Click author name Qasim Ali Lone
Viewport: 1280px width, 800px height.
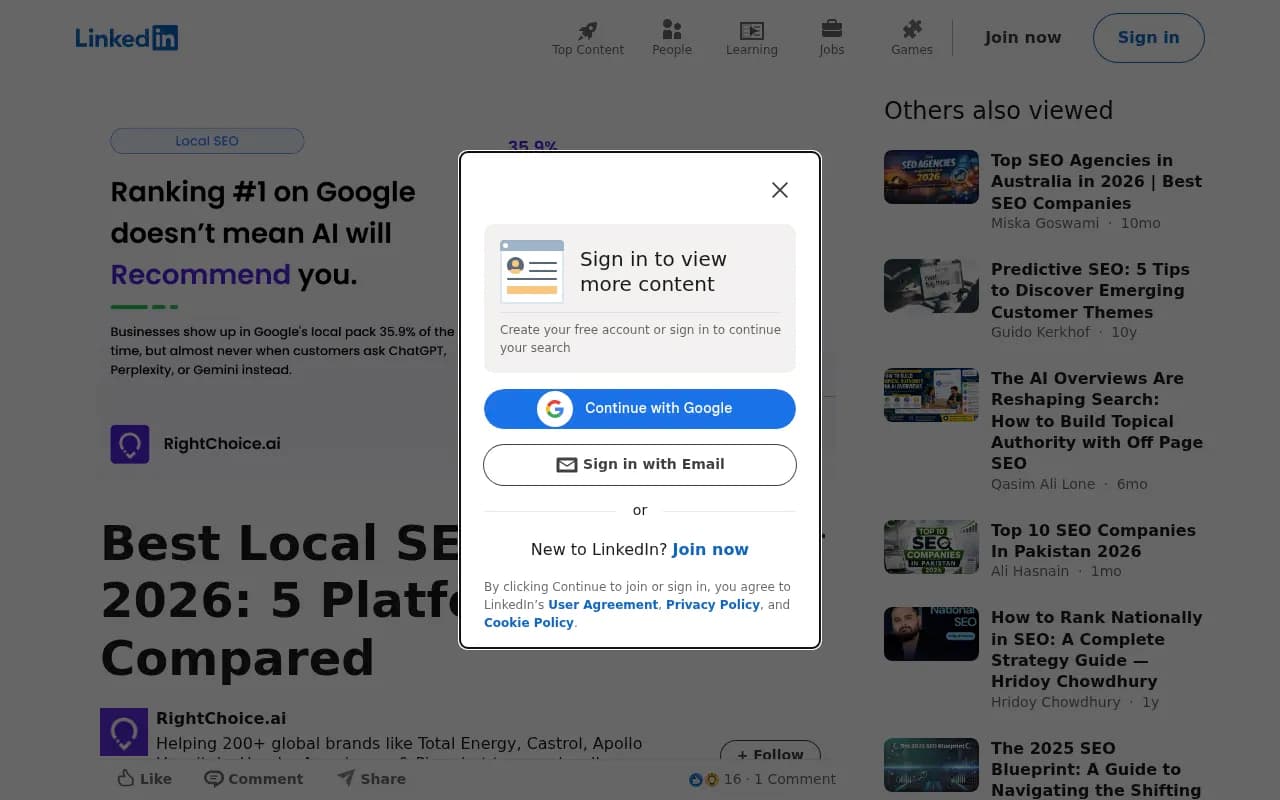coord(1043,484)
